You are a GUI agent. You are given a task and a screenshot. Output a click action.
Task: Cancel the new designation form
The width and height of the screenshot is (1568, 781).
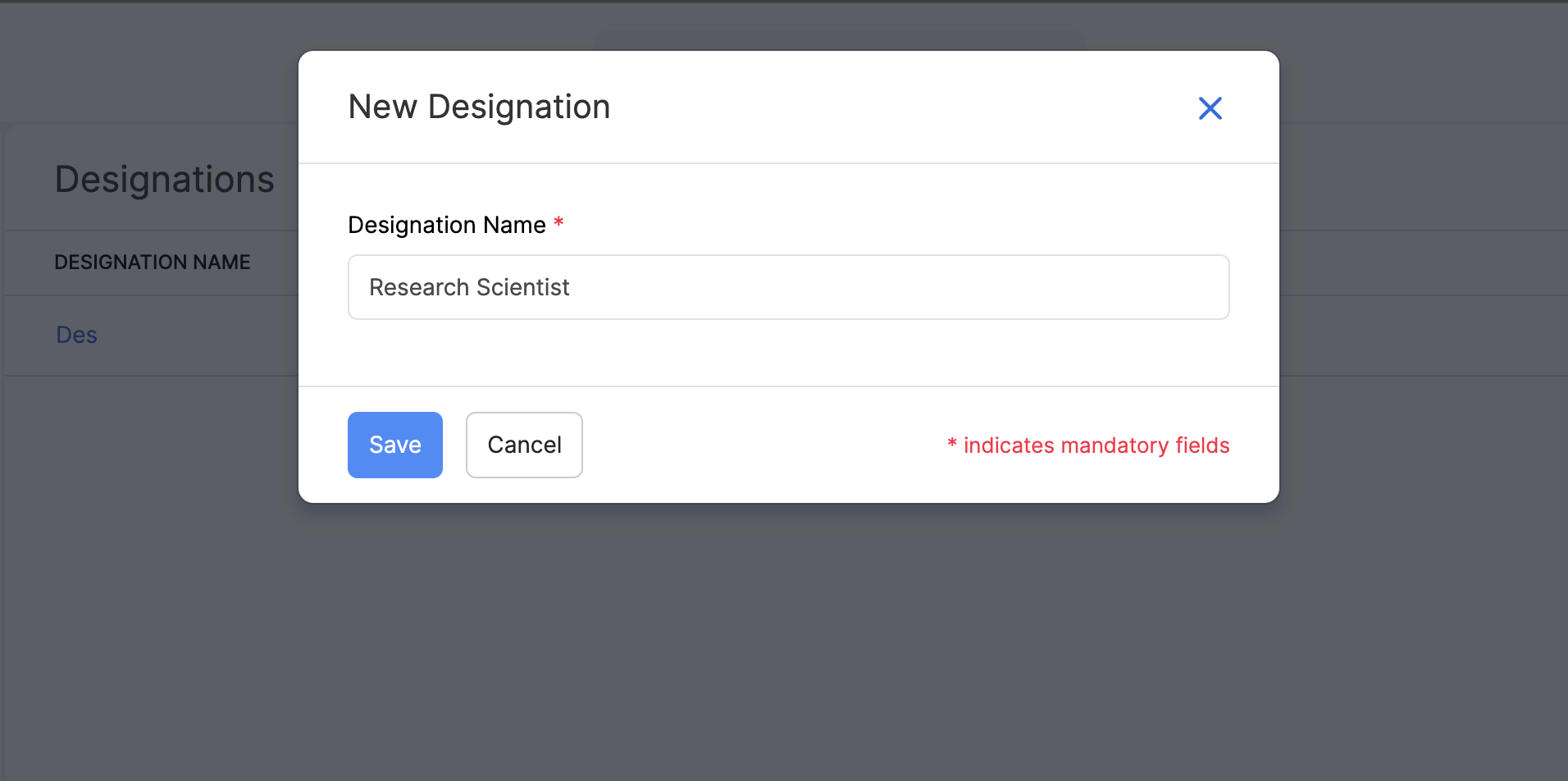pyautogui.click(x=524, y=445)
